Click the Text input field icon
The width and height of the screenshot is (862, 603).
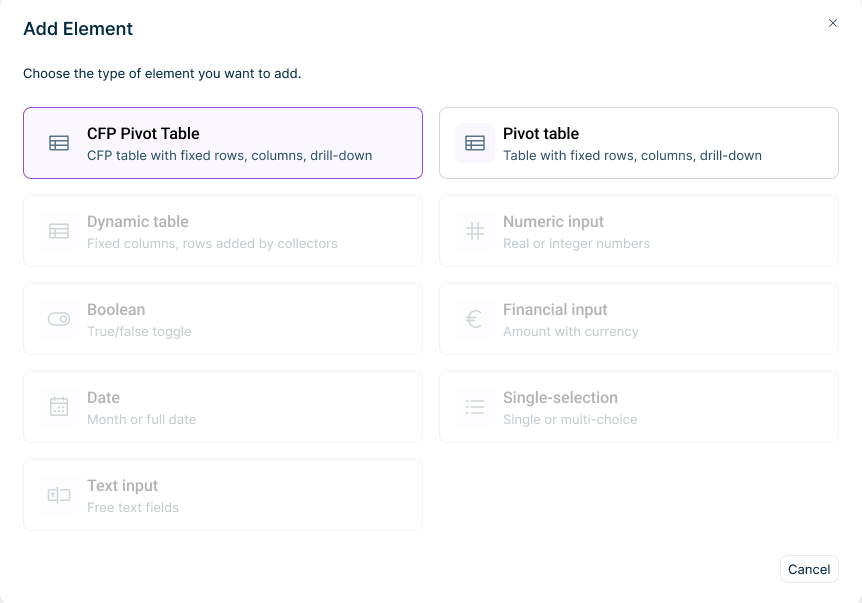[x=58, y=495]
